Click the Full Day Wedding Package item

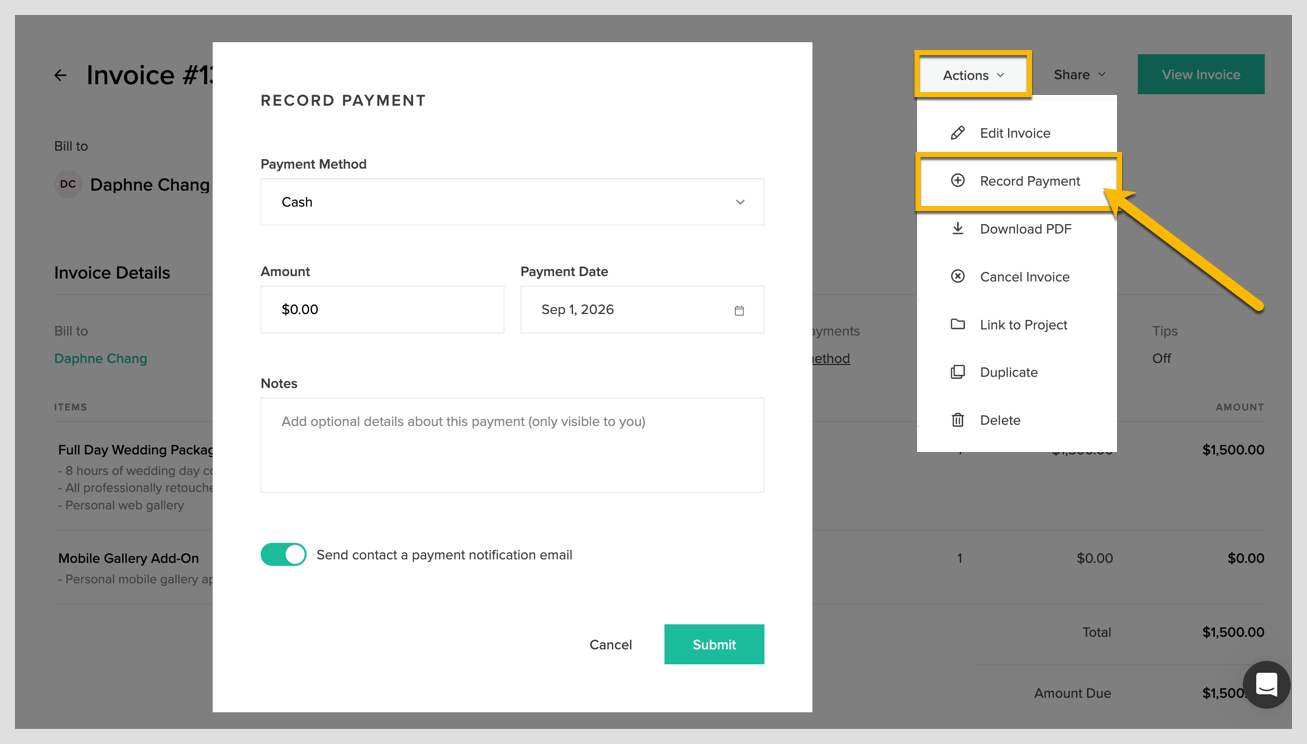(135, 450)
